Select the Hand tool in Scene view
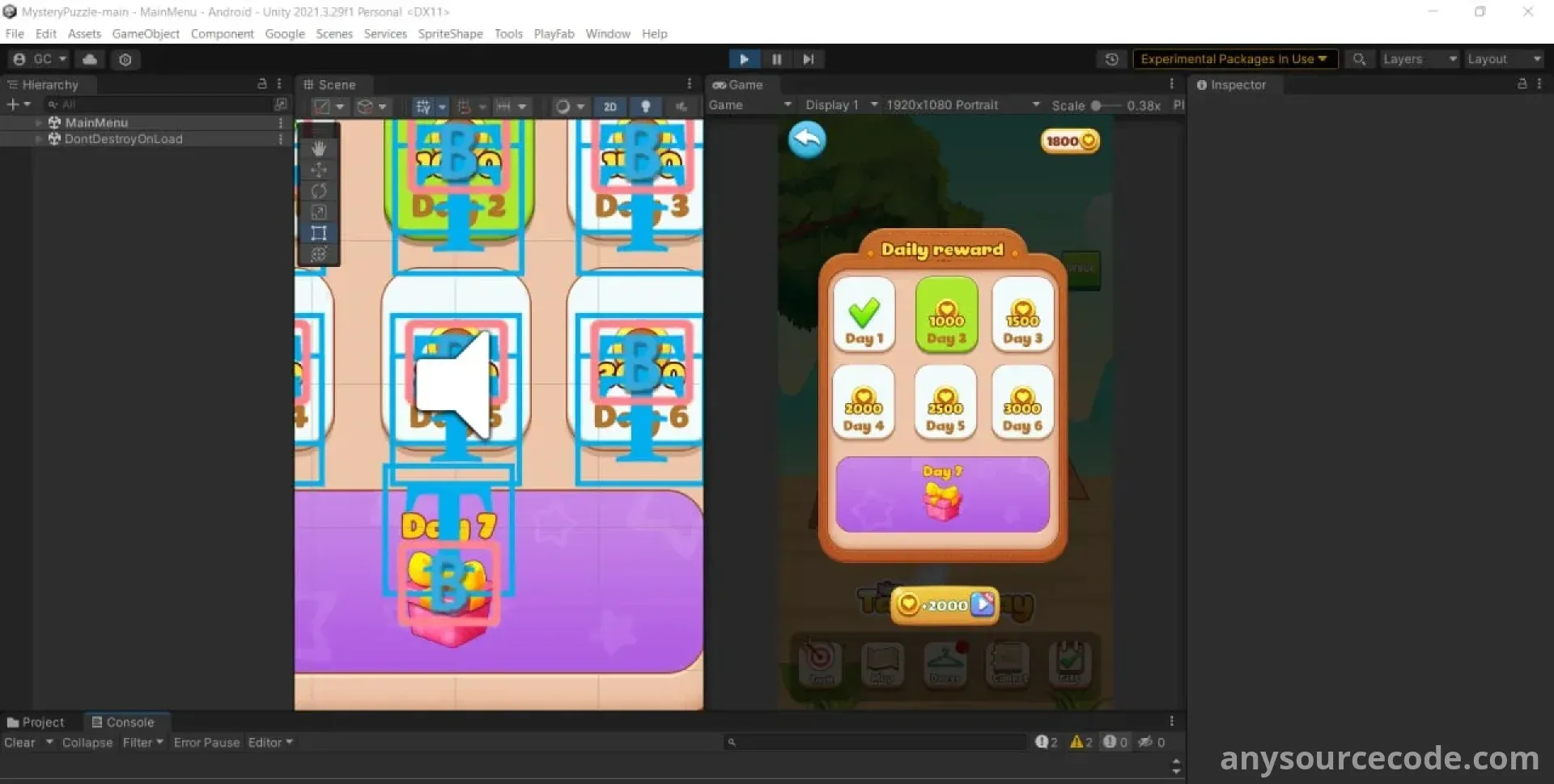This screenshot has width=1554, height=784. [x=319, y=148]
